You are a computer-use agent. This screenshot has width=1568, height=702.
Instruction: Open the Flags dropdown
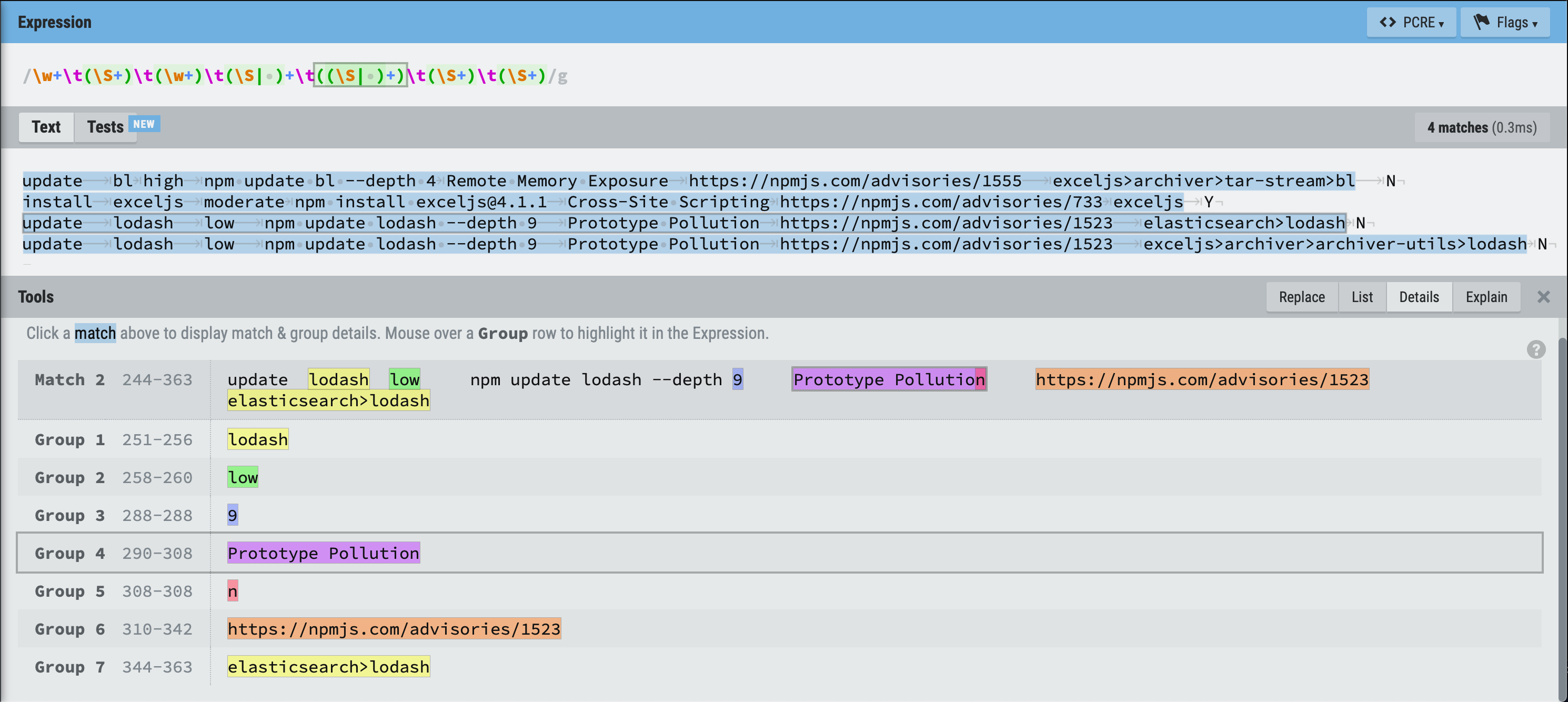coord(1505,23)
